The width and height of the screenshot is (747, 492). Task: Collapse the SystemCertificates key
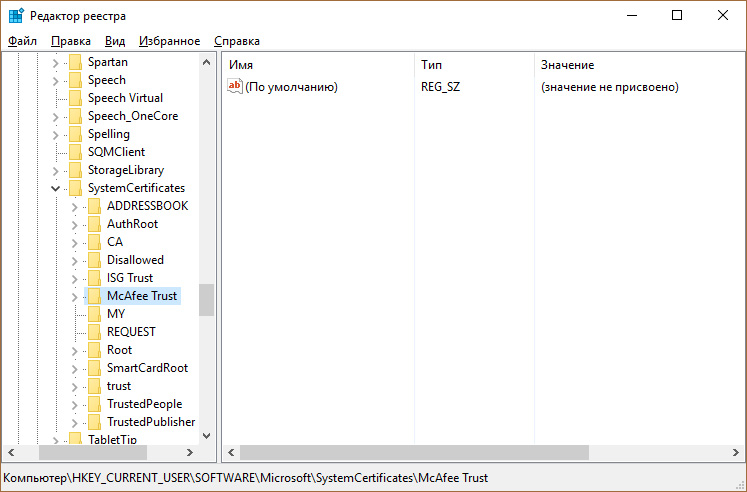pos(55,189)
